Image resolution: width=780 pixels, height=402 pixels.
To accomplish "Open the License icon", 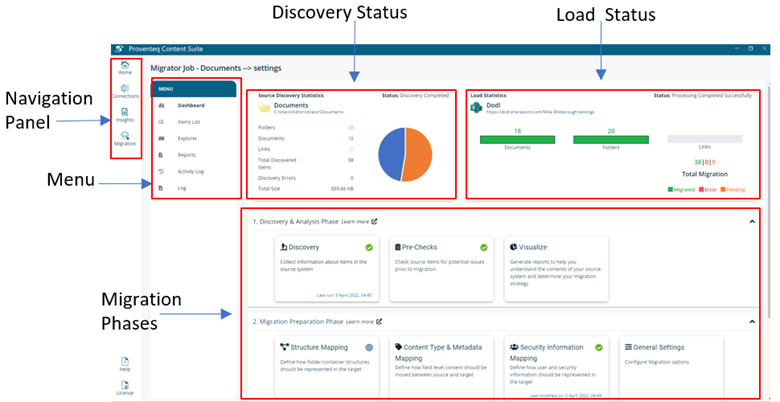I will pyautogui.click(x=125, y=385).
